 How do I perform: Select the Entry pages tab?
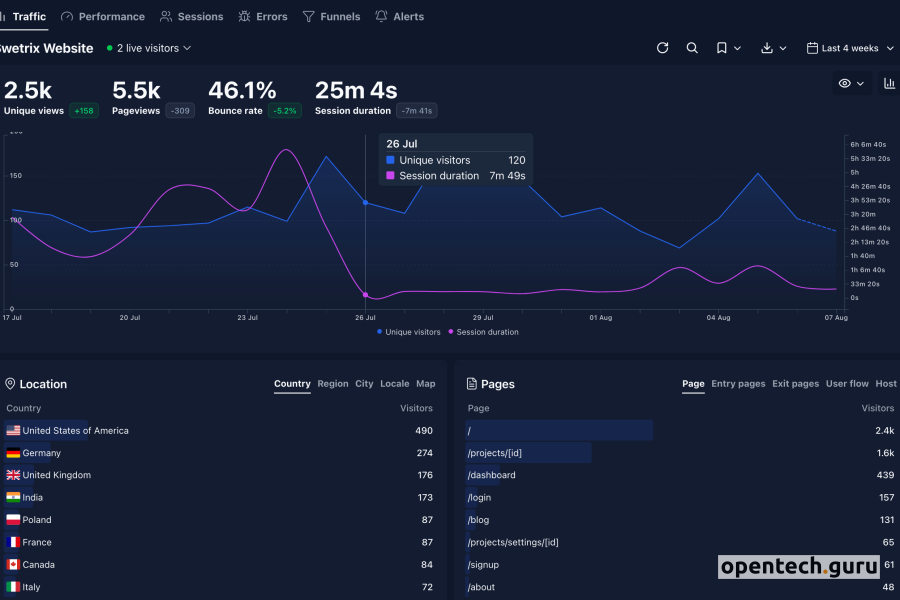[x=738, y=384]
